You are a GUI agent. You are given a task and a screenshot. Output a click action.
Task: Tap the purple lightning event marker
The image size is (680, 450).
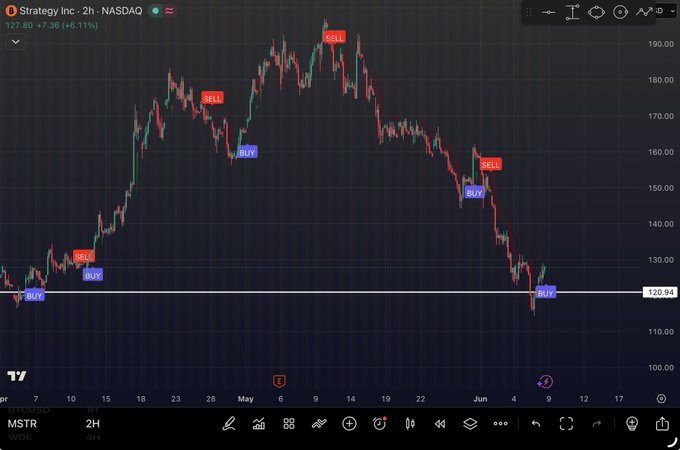point(545,382)
